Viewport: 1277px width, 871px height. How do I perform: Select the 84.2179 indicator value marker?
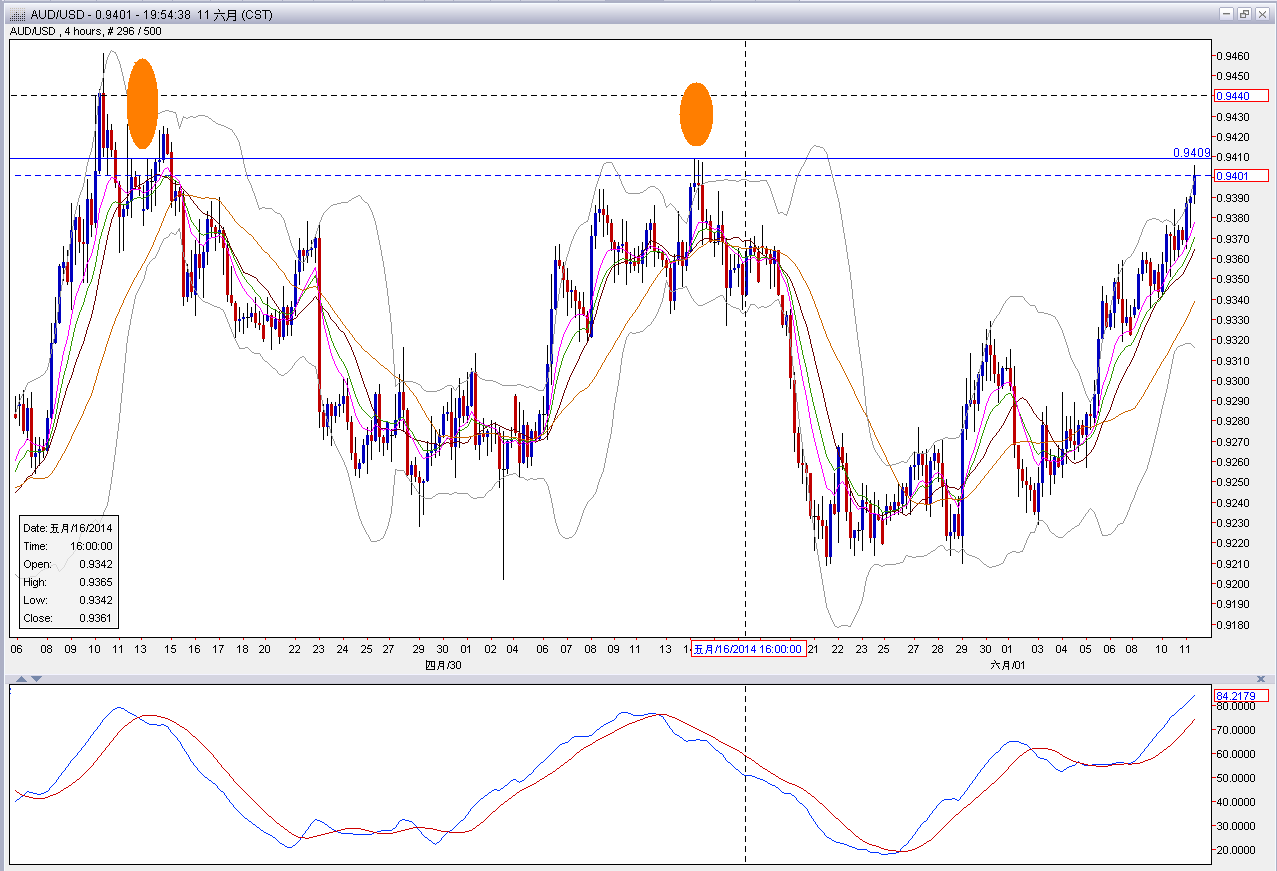pyautogui.click(x=1240, y=695)
